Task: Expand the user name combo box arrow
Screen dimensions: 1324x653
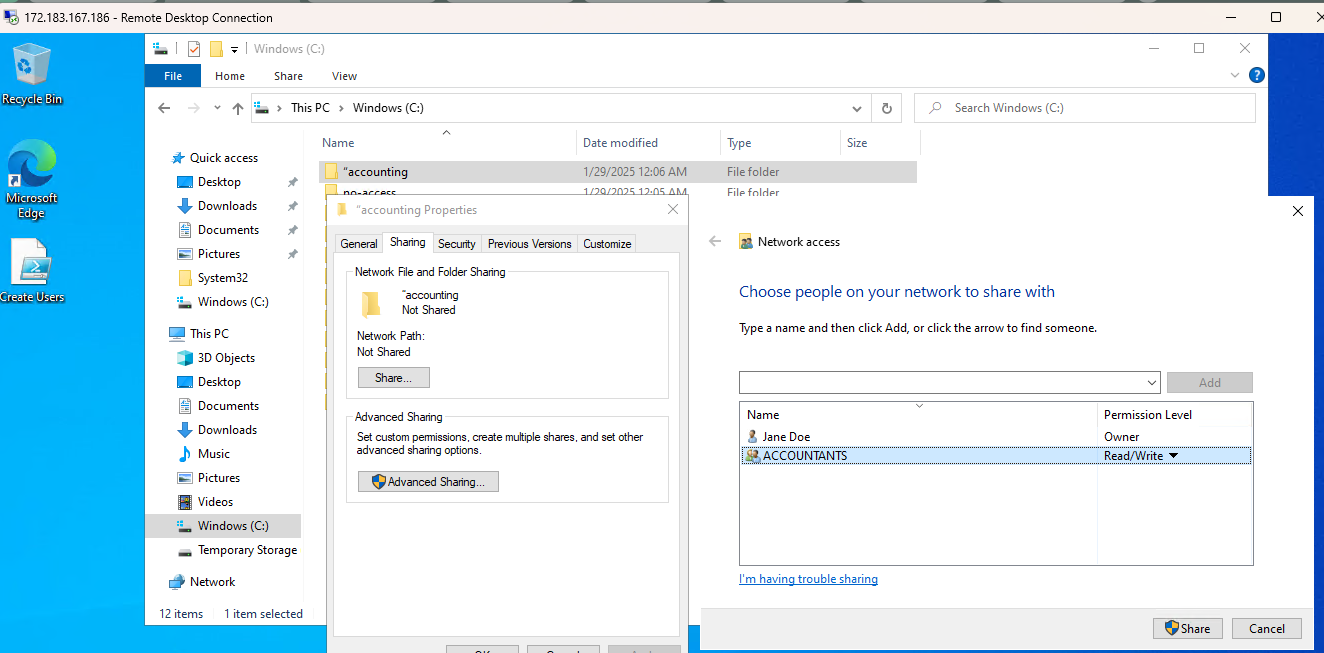Action: [1152, 383]
